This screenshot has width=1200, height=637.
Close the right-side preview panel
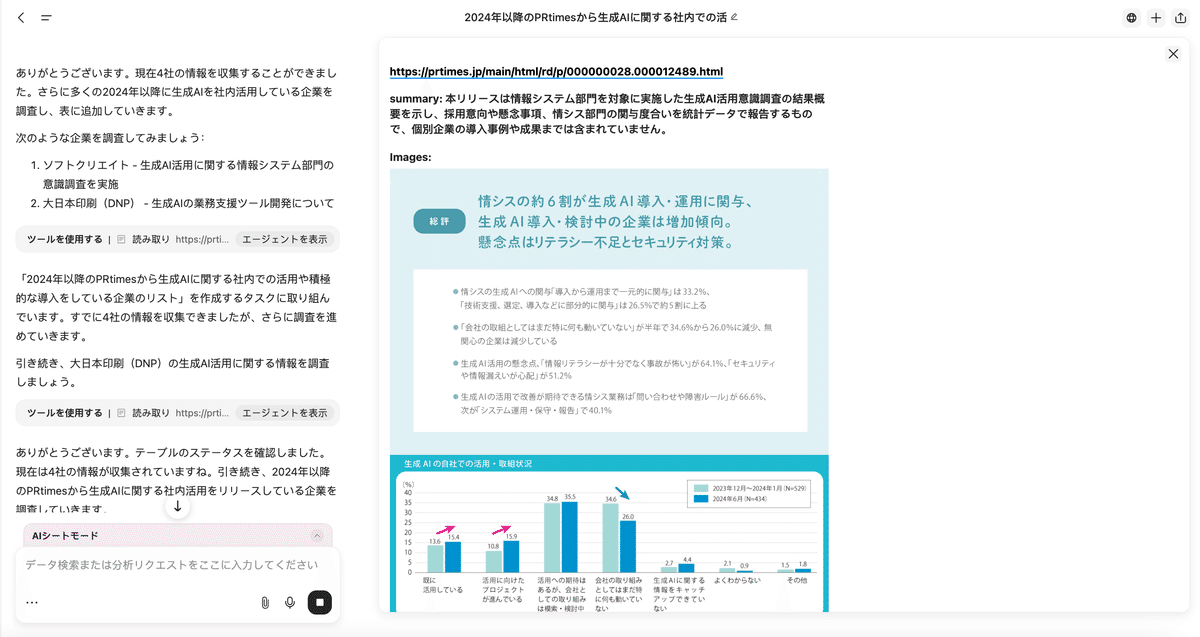point(1173,54)
